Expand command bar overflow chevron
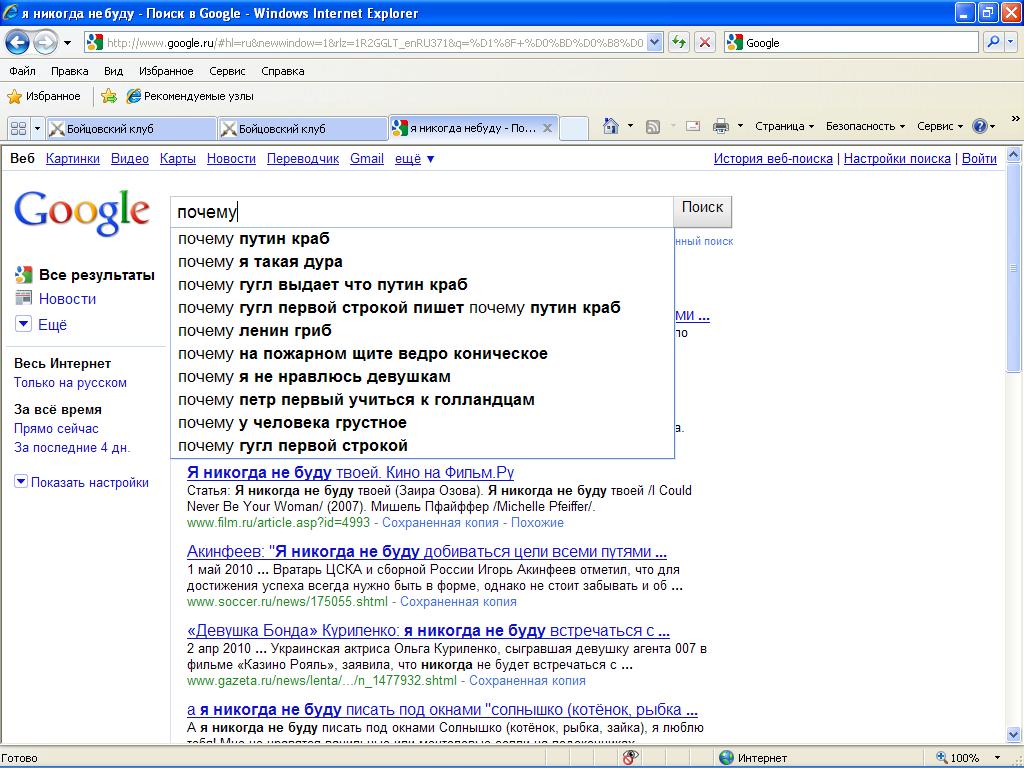 [x=1015, y=120]
